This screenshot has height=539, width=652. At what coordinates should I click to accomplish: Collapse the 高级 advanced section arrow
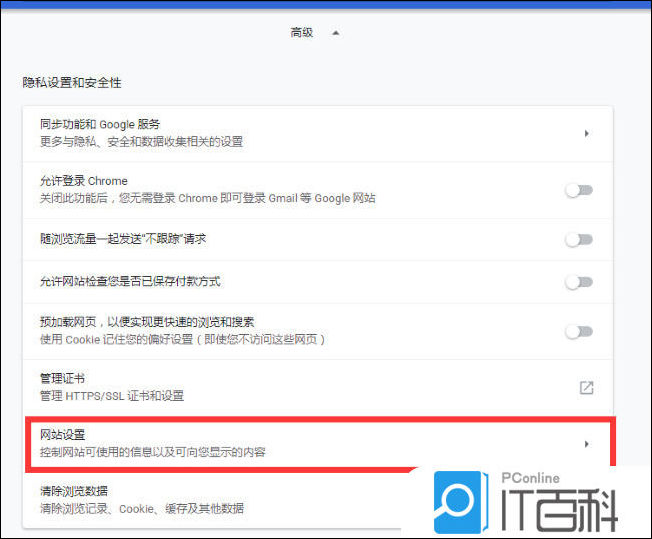click(x=336, y=33)
